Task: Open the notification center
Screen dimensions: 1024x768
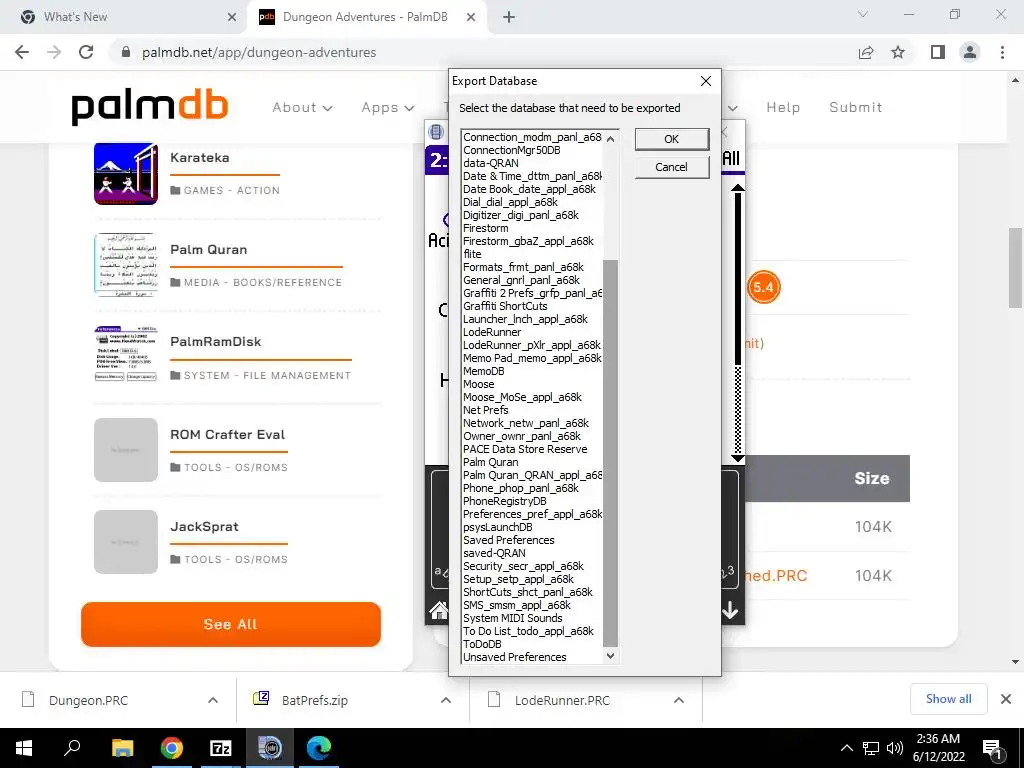Action: point(993,750)
